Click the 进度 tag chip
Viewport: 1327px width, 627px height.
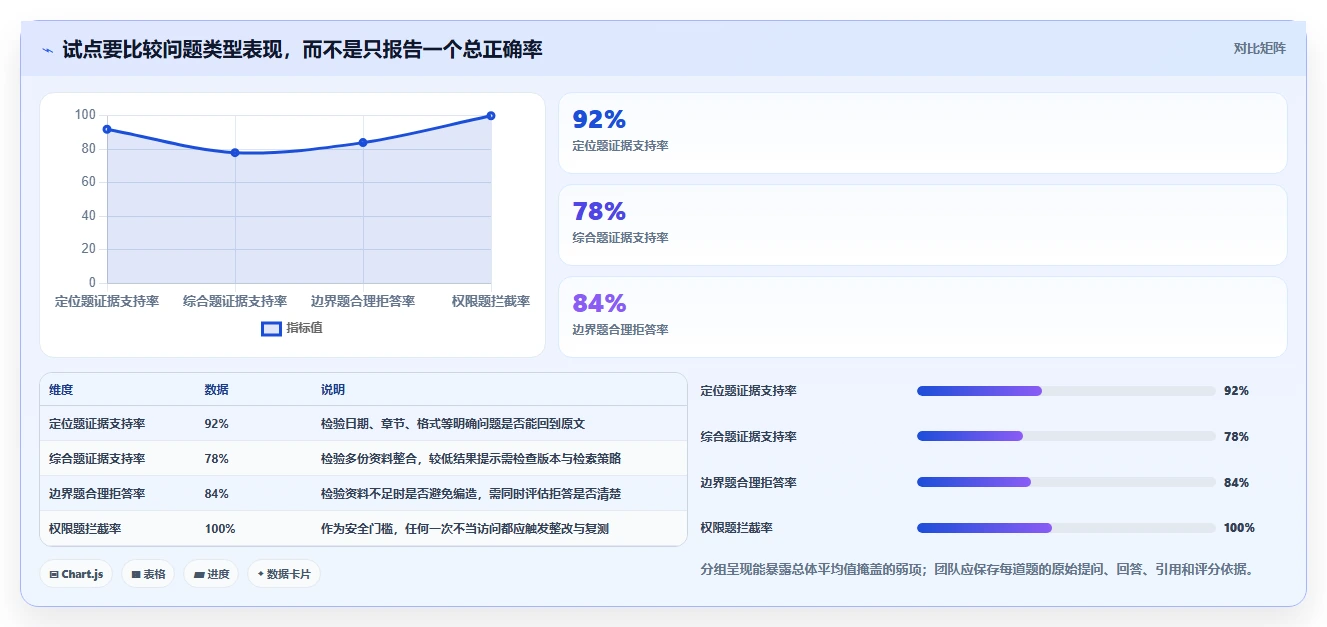pos(211,574)
